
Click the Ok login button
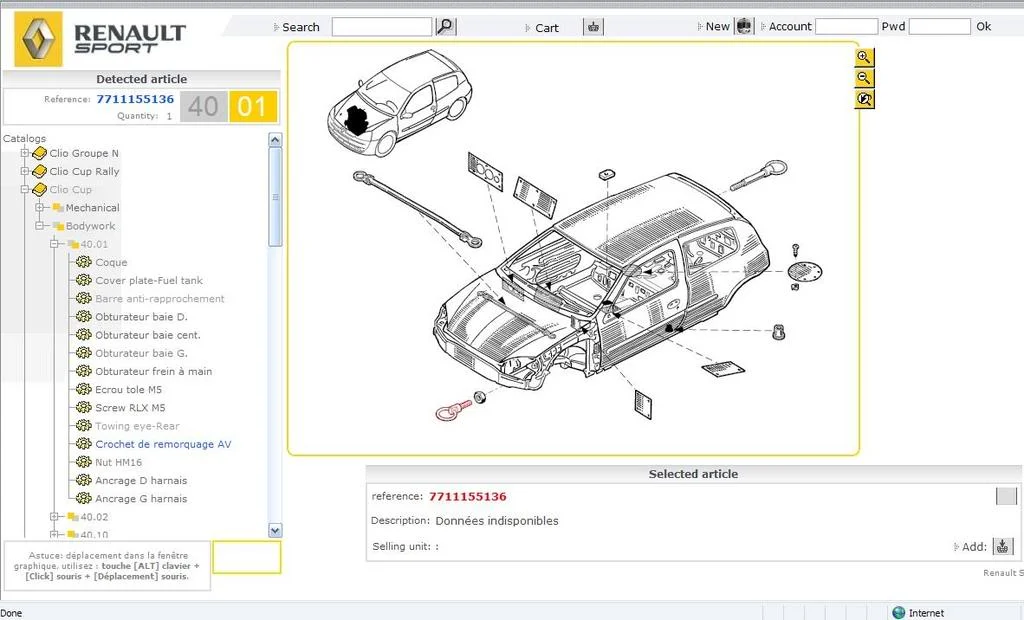[984, 26]
